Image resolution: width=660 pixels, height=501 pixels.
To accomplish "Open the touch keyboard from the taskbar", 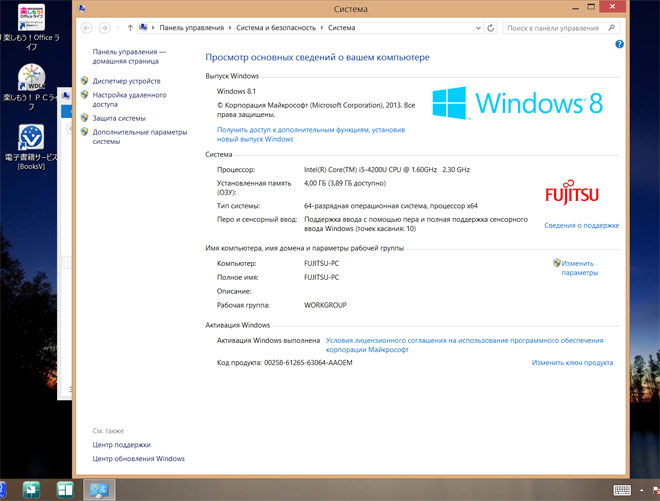I will click(x=622, y=490).
